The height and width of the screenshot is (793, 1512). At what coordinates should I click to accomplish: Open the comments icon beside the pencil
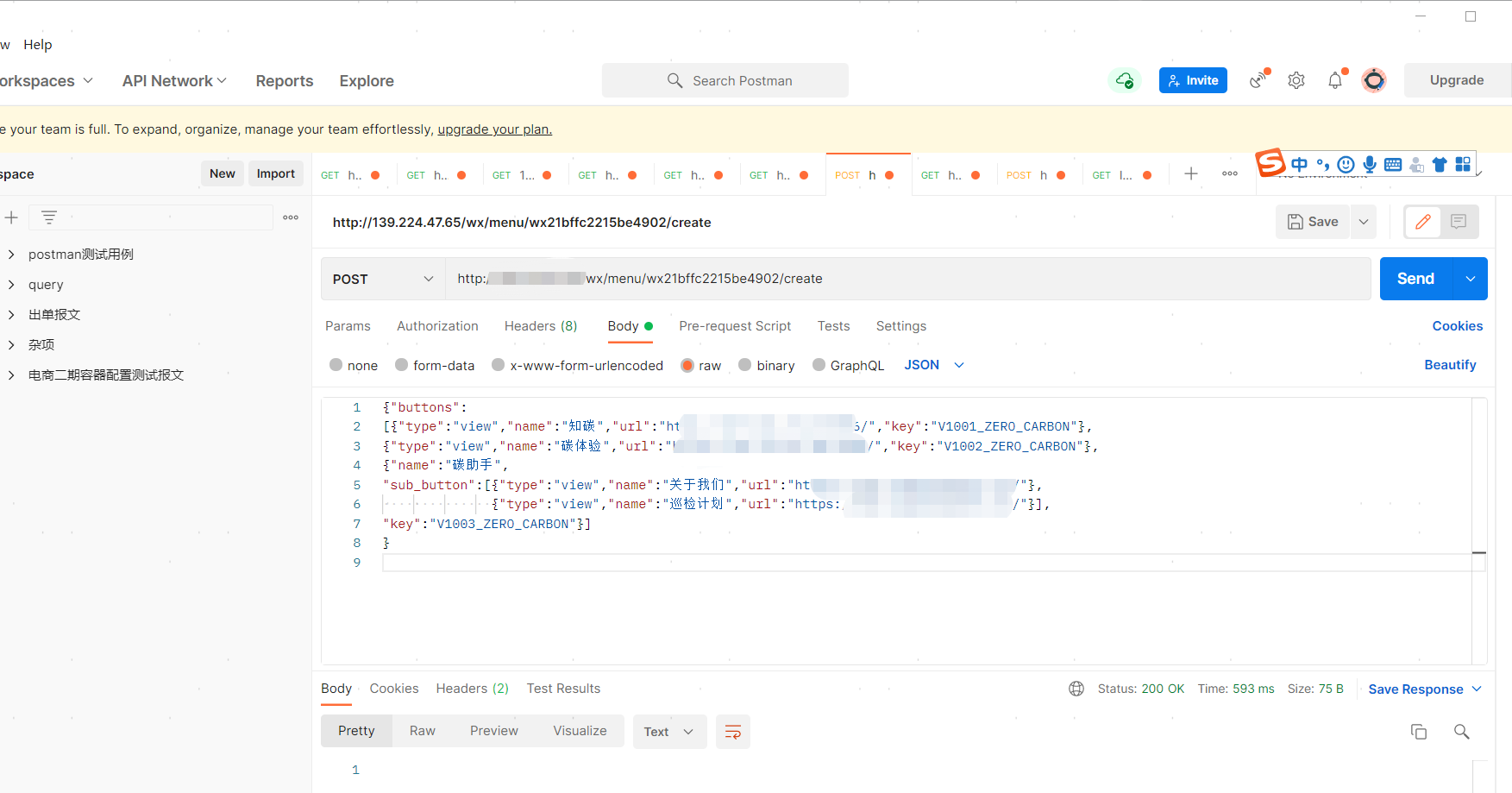click(1459, 222)
